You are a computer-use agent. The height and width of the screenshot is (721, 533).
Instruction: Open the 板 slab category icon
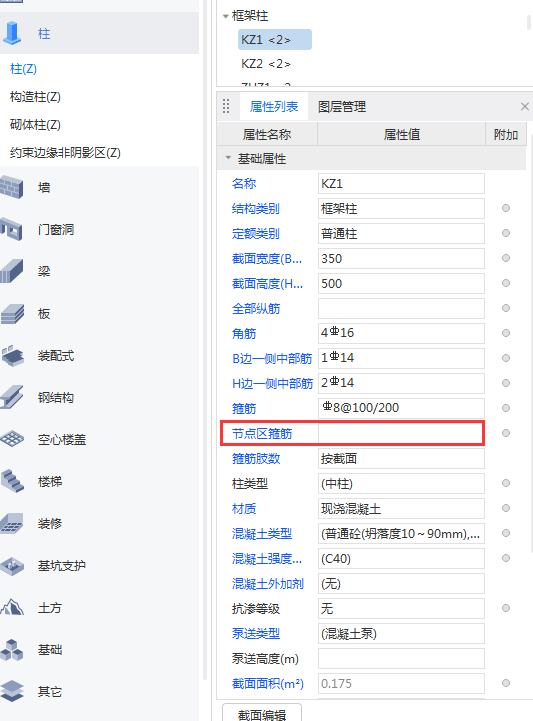(x=12, y=314)
